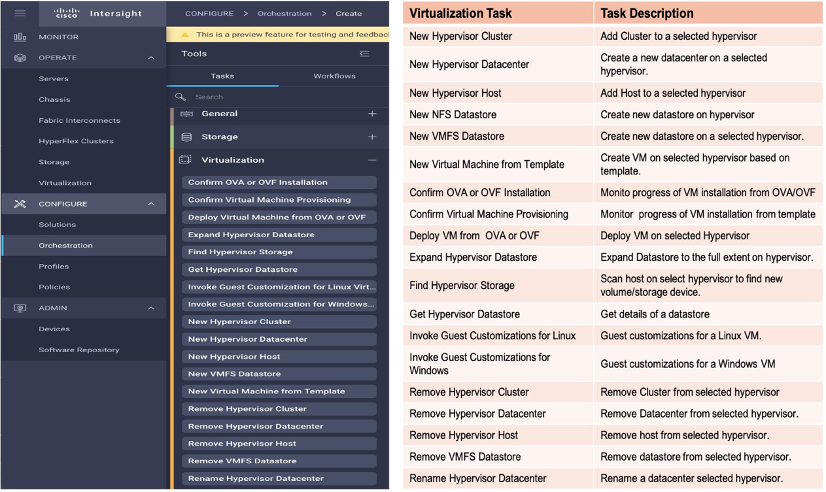The height and width of the screenshot is (492, 826).
Task: Click the Task Description column header
Action: pos(708,13)
